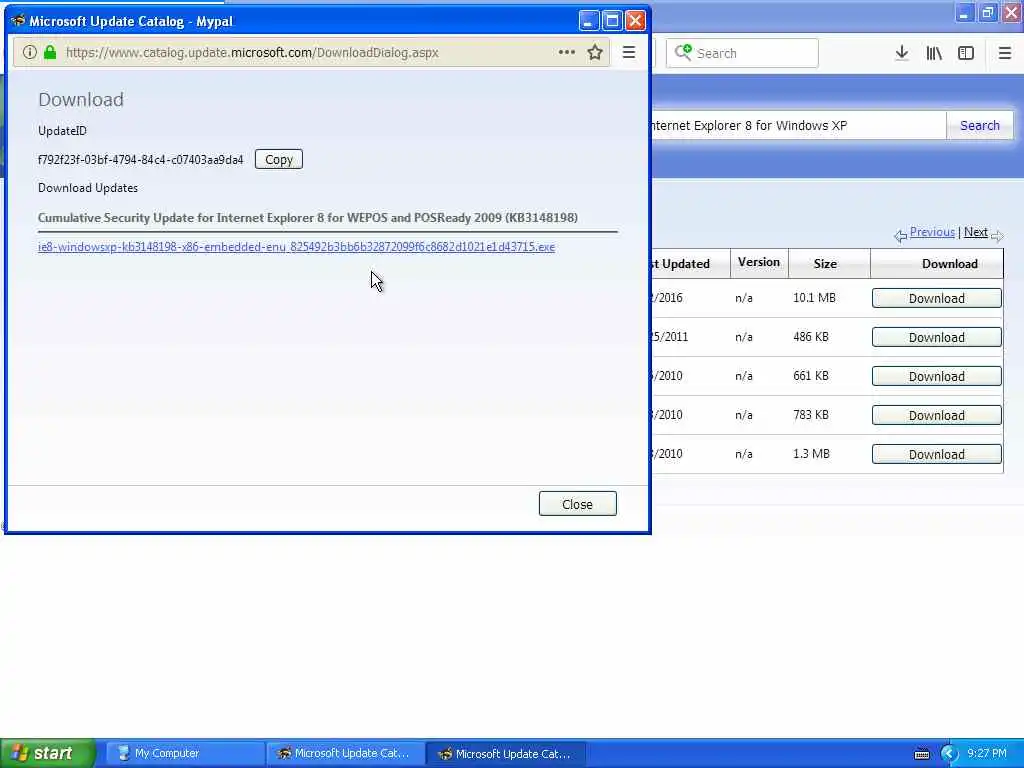Viewport: 1024px width, 768px height.
Task: Open the on-screen keyboard tray icon
Action: click(x=921, y=754)
